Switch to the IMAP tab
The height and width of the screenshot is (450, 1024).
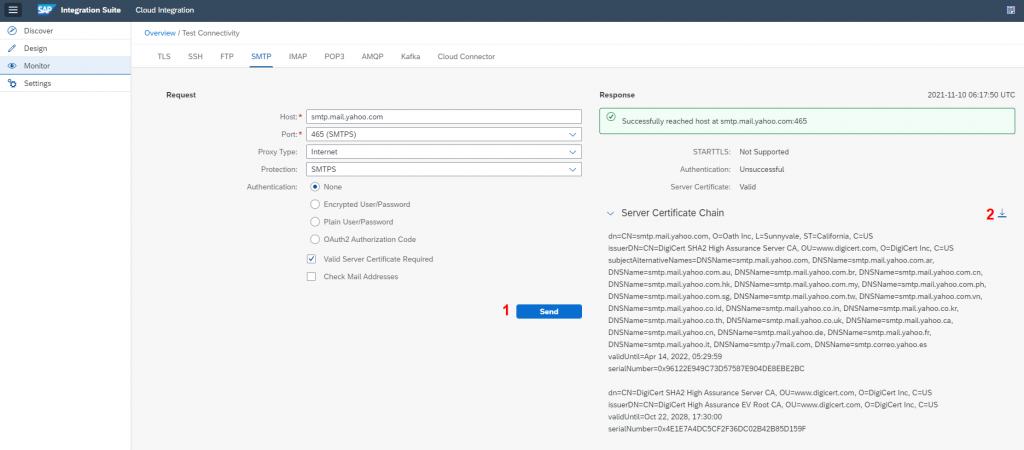click(x=298, y=56)
